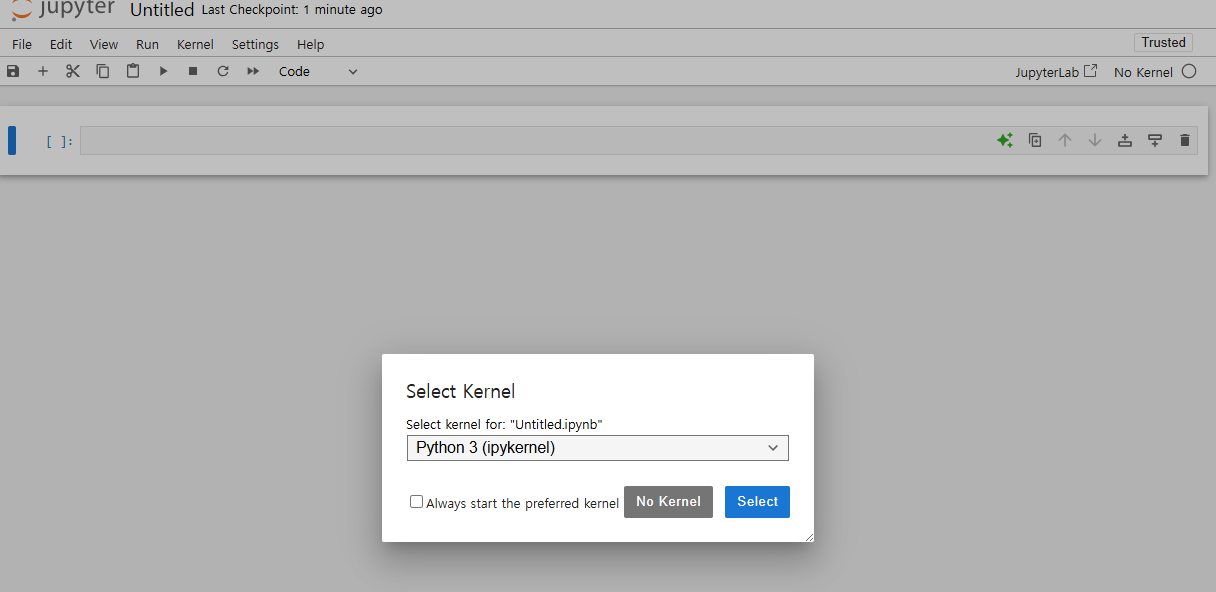Viewport: 1216px width, 592px height.
Task: Rename the notebook title Untitled
Action: point(162,10)
